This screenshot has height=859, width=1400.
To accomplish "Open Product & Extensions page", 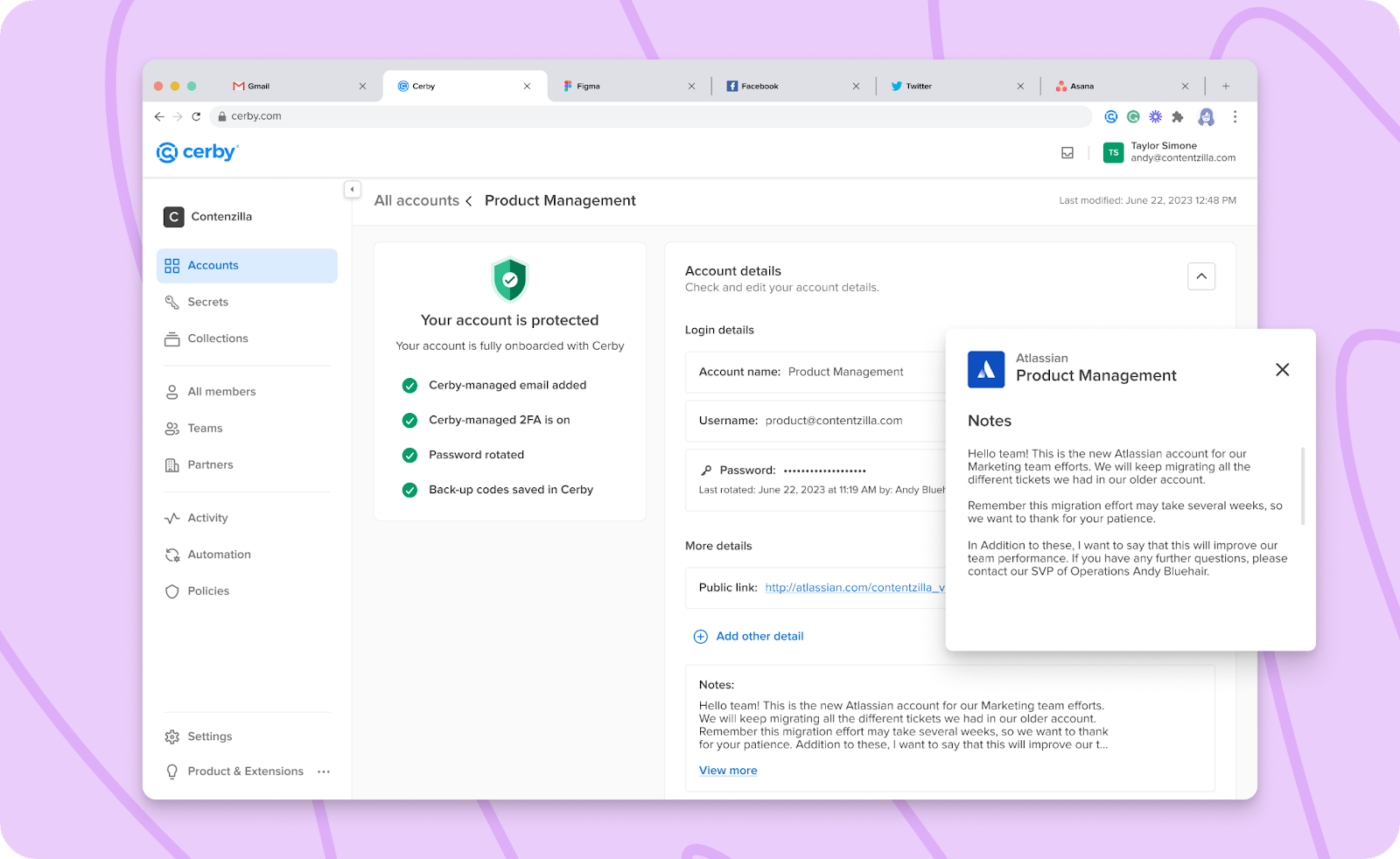I will pyautogui.click(x=234, y=772).
